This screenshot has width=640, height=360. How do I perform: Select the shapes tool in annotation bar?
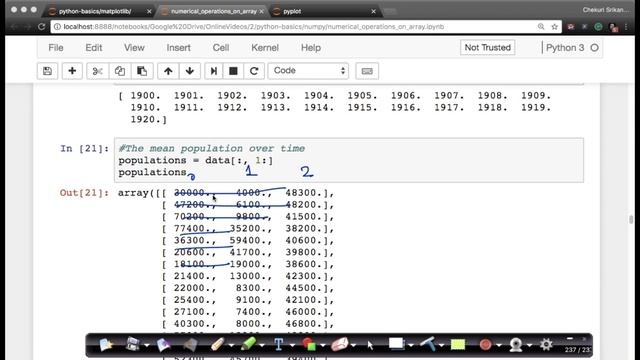click(309, 344)
